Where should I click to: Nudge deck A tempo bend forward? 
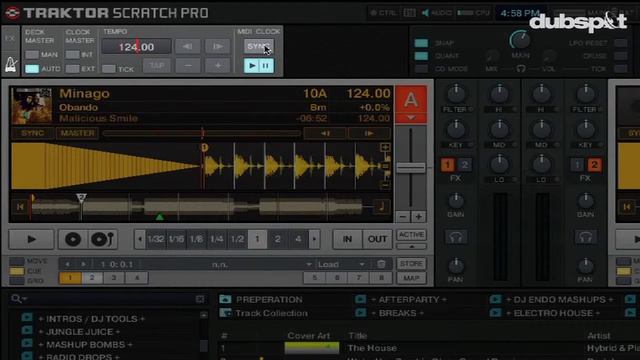369,133
